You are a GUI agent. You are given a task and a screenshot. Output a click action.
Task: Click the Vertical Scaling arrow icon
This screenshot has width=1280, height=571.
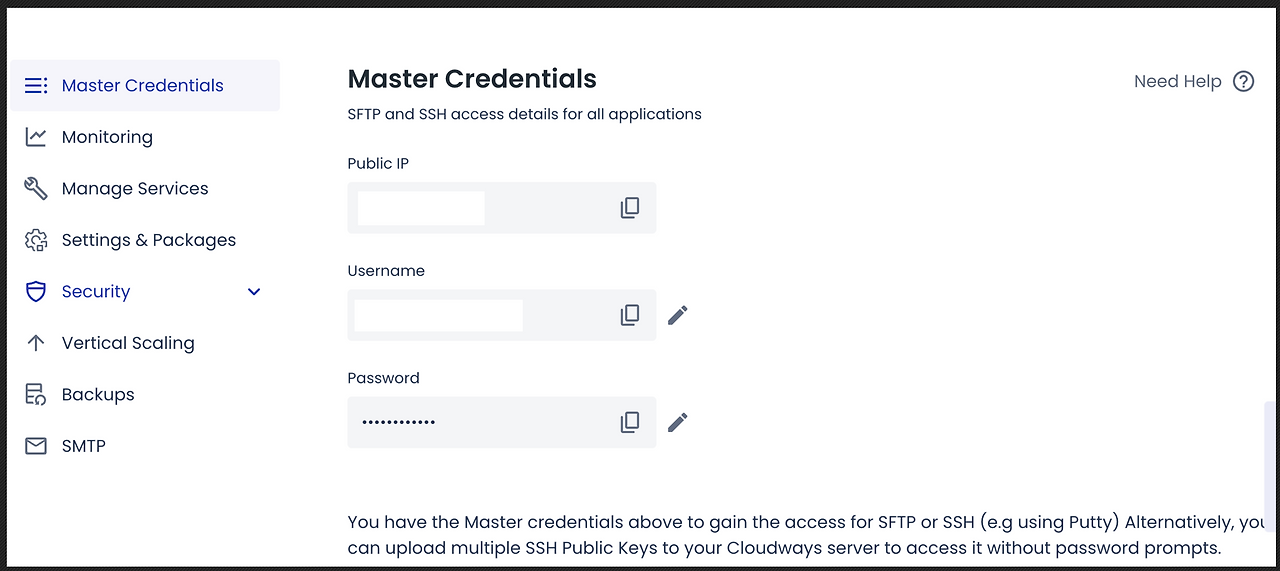click(x=36, y=343)
